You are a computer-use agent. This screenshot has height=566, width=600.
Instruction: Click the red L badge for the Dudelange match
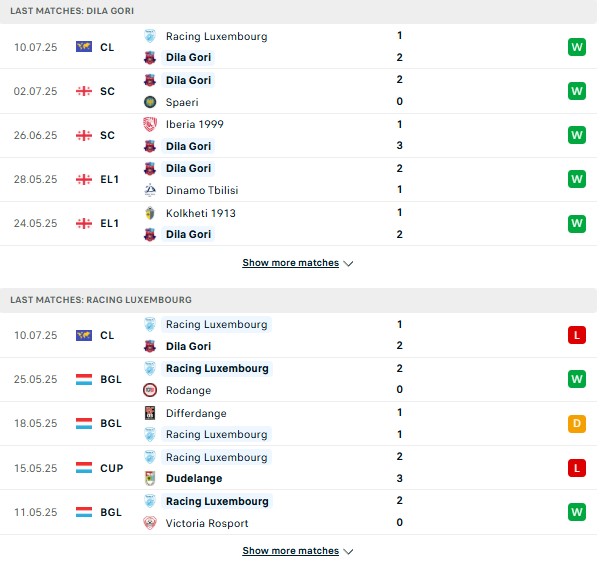click(x=577, y=468)
